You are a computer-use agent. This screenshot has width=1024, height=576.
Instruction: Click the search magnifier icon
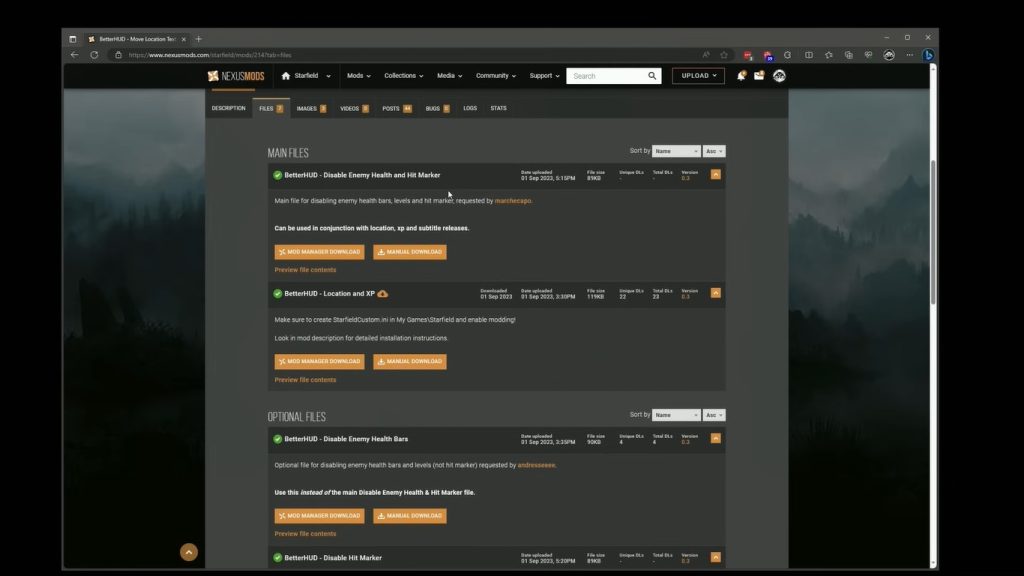[652, 75]
